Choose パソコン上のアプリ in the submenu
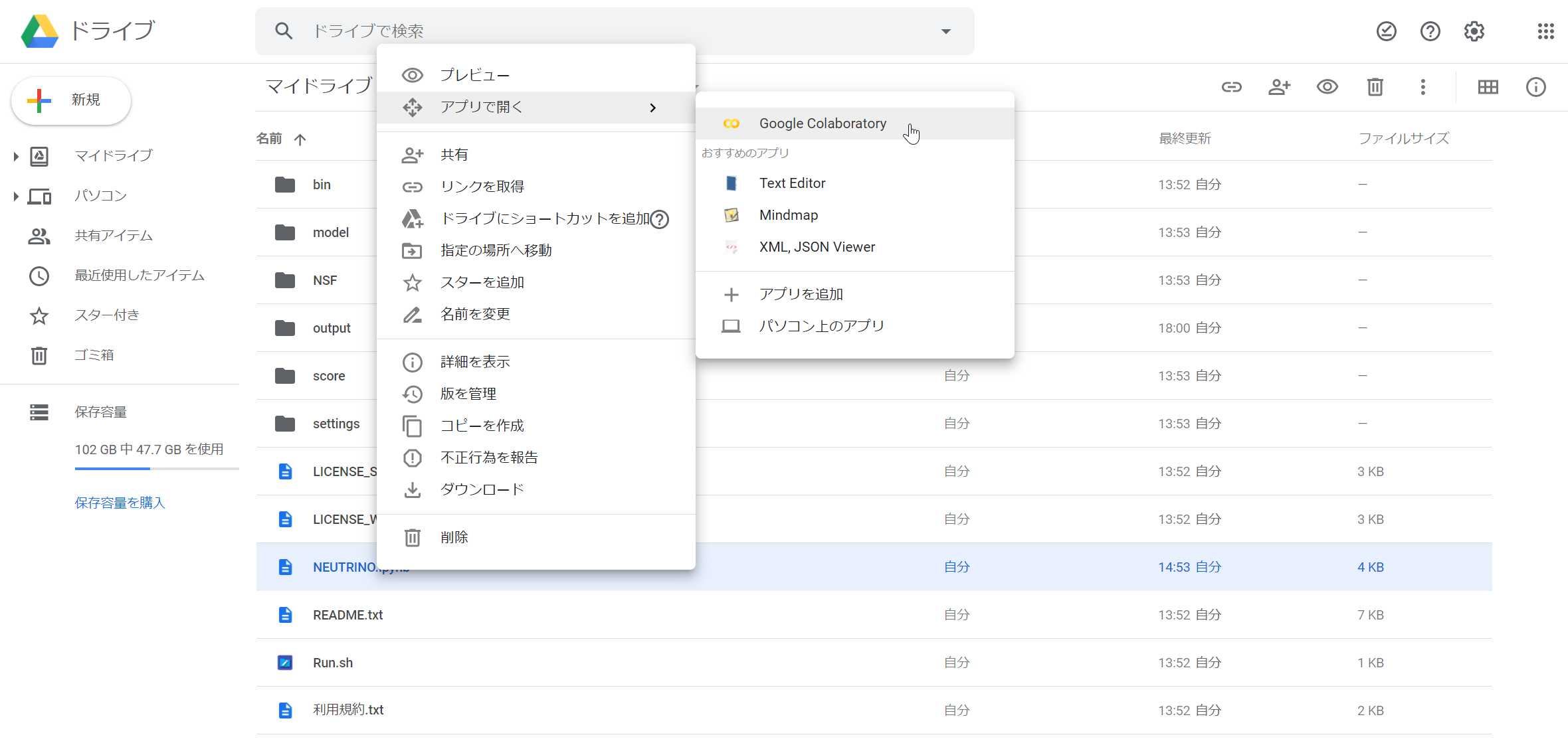The image size is (1568, 751). (855, 326)
